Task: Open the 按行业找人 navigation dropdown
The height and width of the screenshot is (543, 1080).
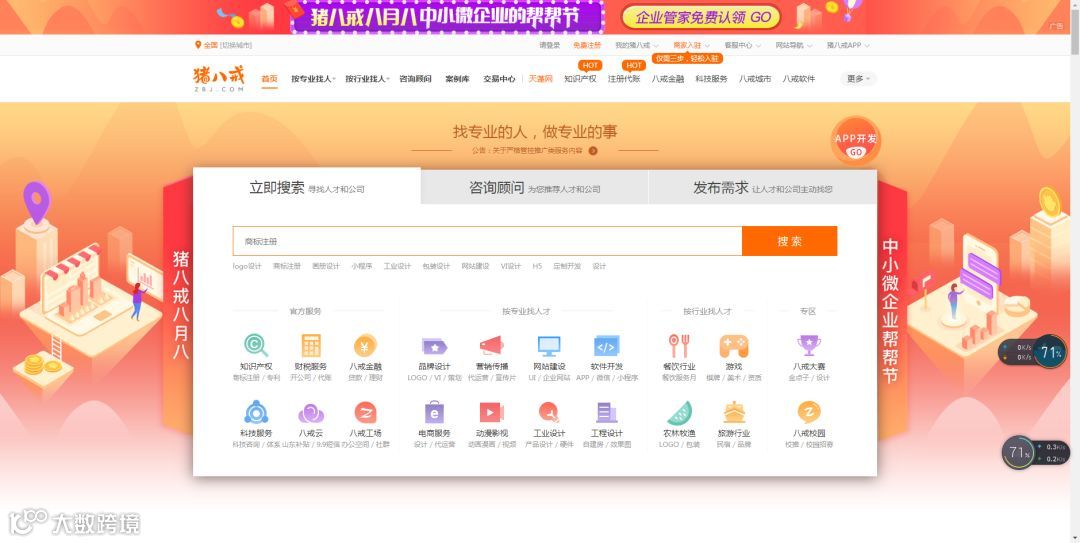Action: (367, 79)
